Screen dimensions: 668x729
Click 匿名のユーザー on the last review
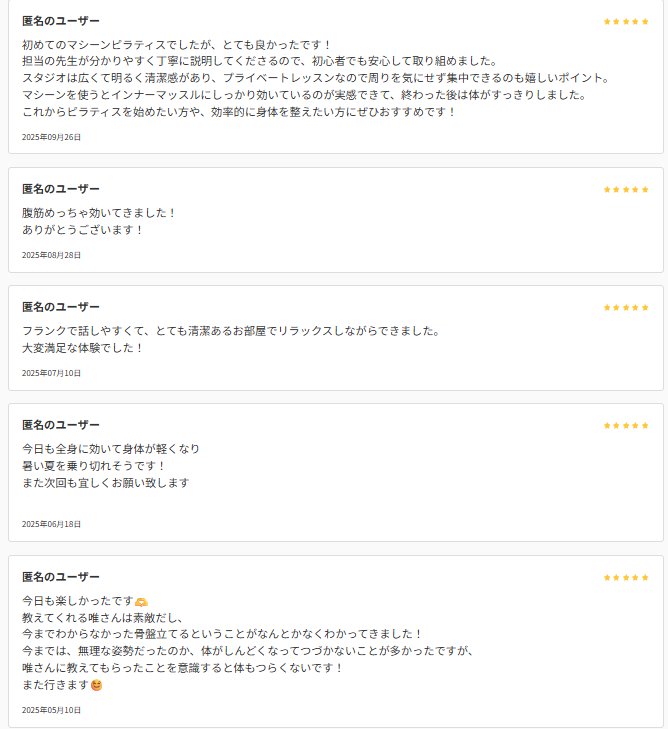tap(61, 577)
